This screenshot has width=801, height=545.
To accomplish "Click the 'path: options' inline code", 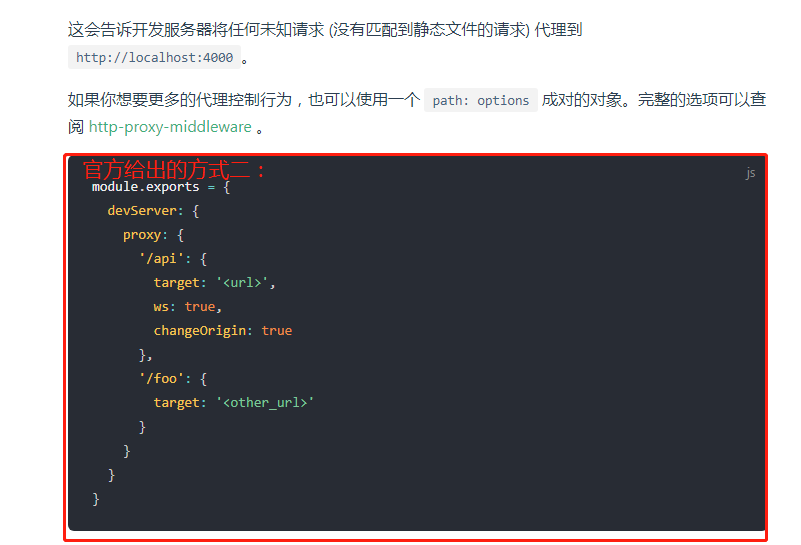I will coord(481,100).
